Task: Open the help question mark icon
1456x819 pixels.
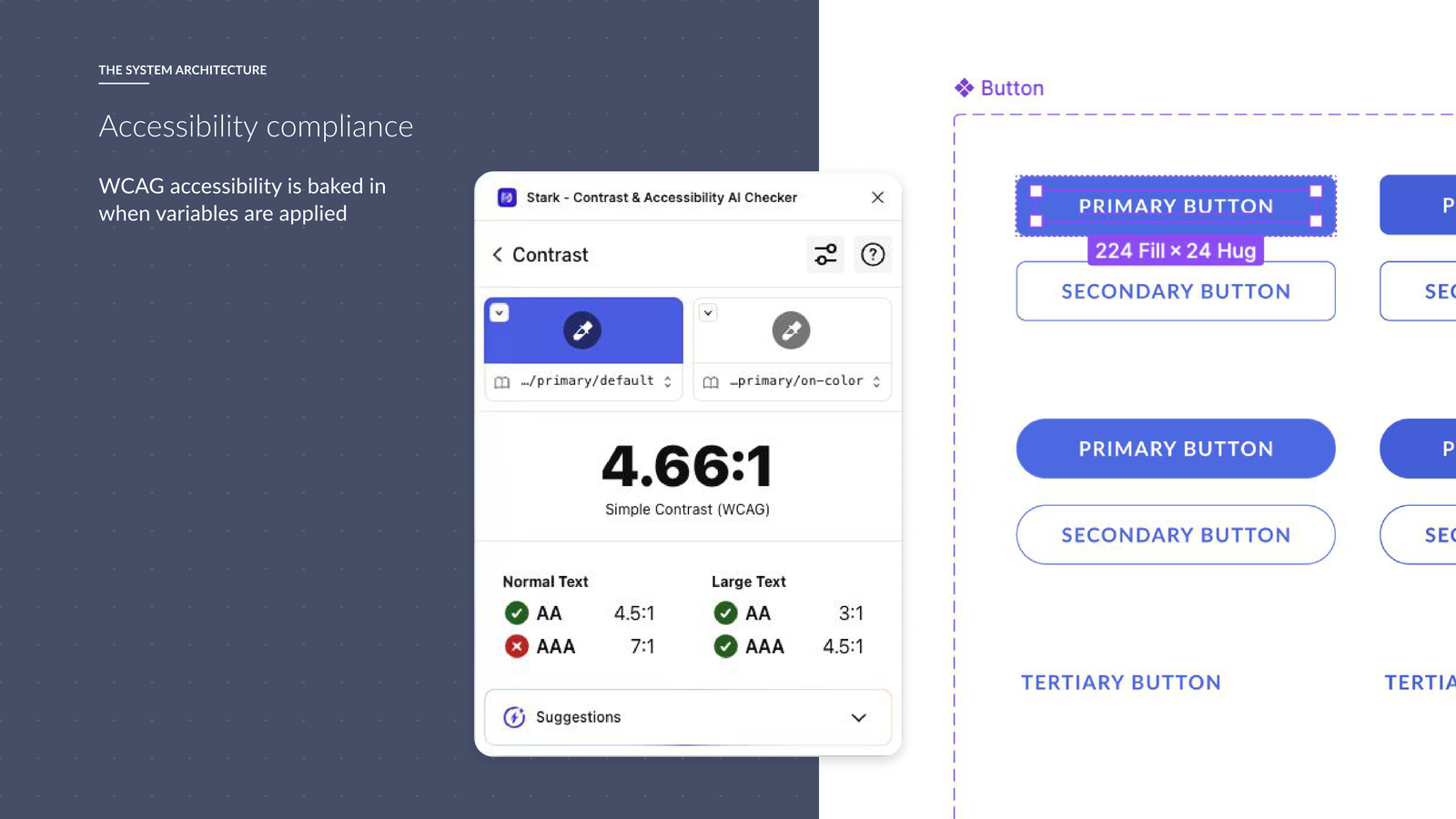Action: (x=873, y=255)
